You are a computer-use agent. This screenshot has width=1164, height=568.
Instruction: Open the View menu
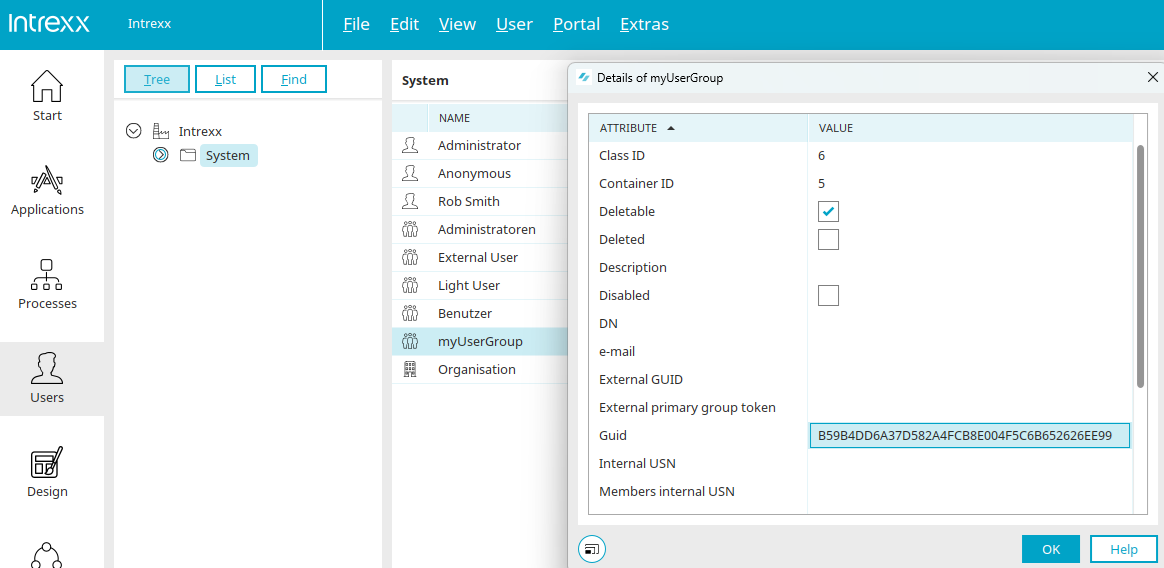pyautogui.click(x=457, y=25)
